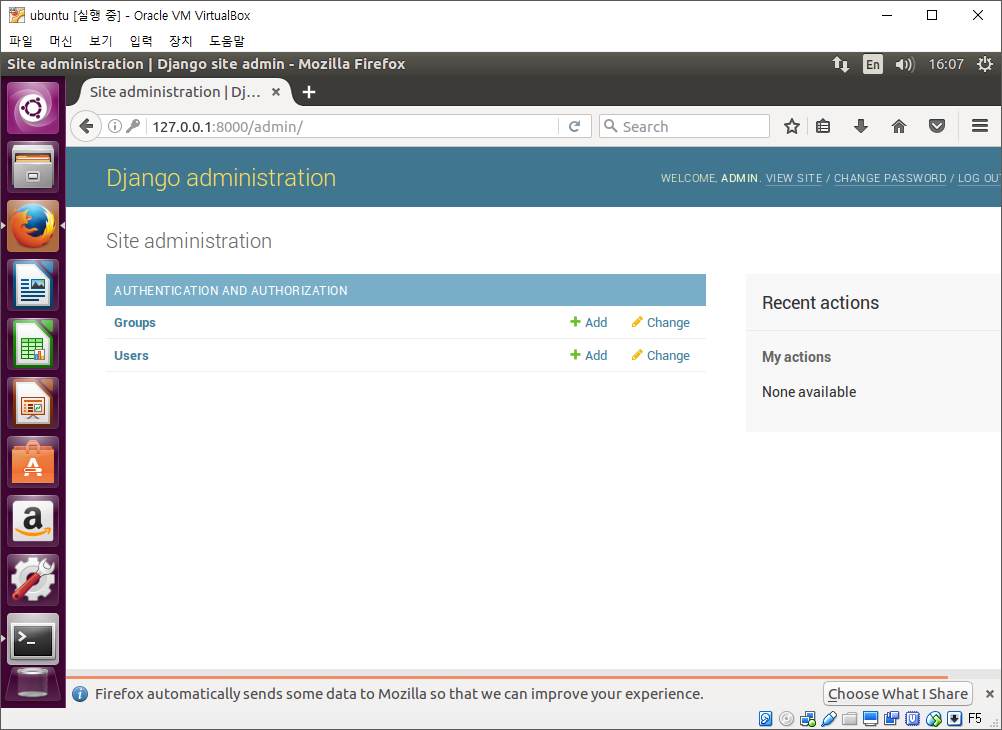Viewport: 1002px width, 730px height.
Task: Open a new tab with plus button
Action: [x=309, y=92]
